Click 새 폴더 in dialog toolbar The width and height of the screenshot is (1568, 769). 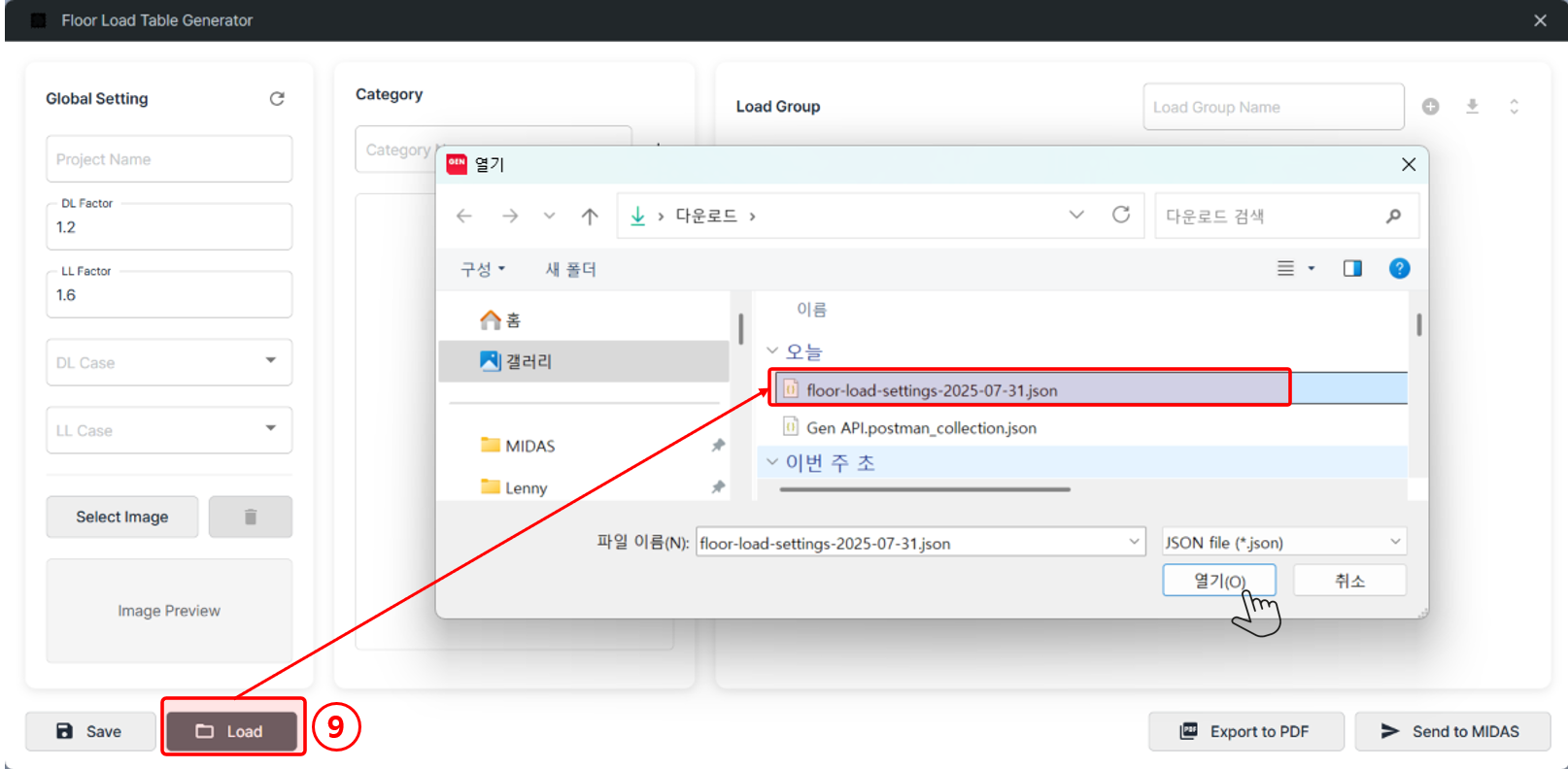coord(570,269)
